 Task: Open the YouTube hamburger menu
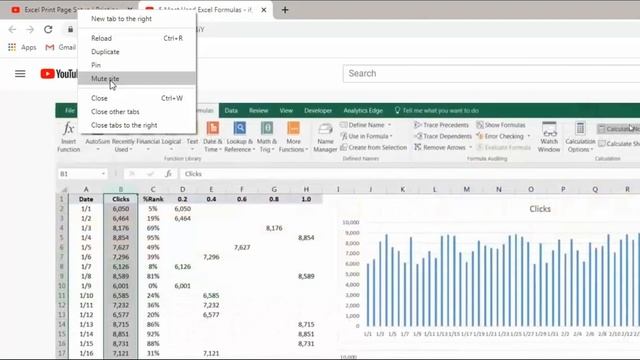coord(20,74)
